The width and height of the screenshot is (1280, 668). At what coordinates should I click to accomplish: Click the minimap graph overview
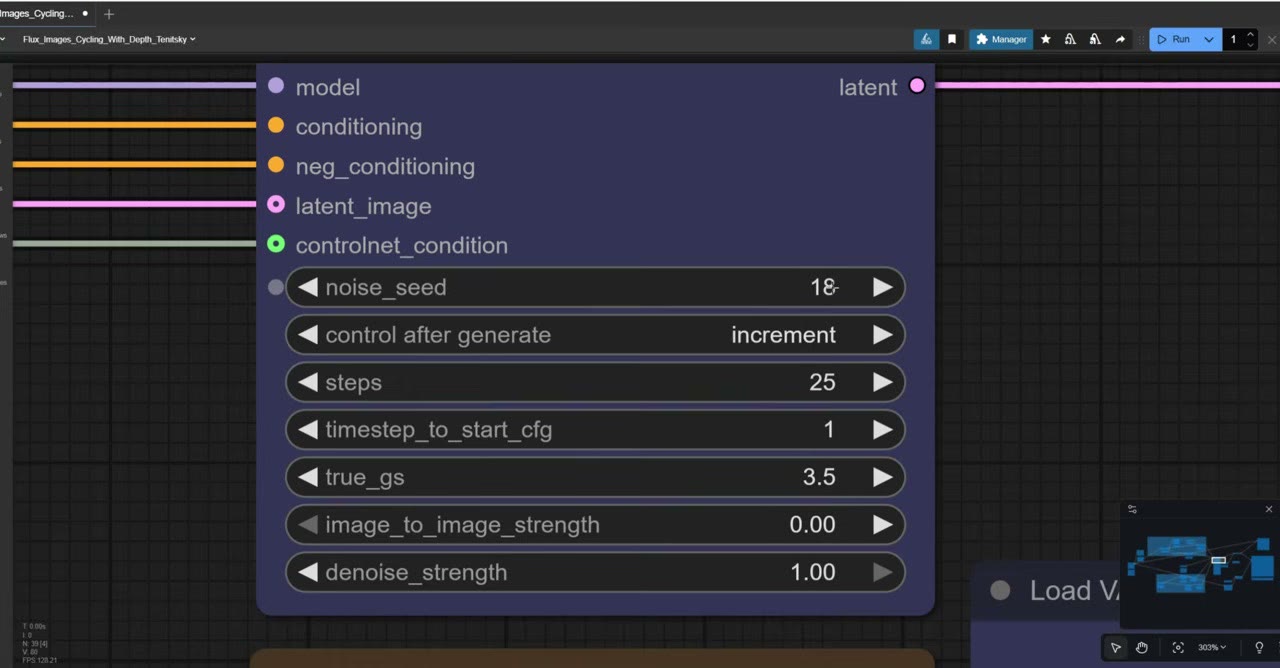1200,565
